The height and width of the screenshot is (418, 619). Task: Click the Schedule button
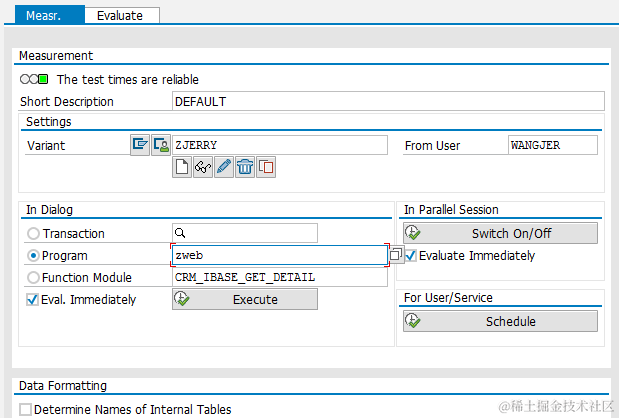pyautogui.click(x=500, y=321)
